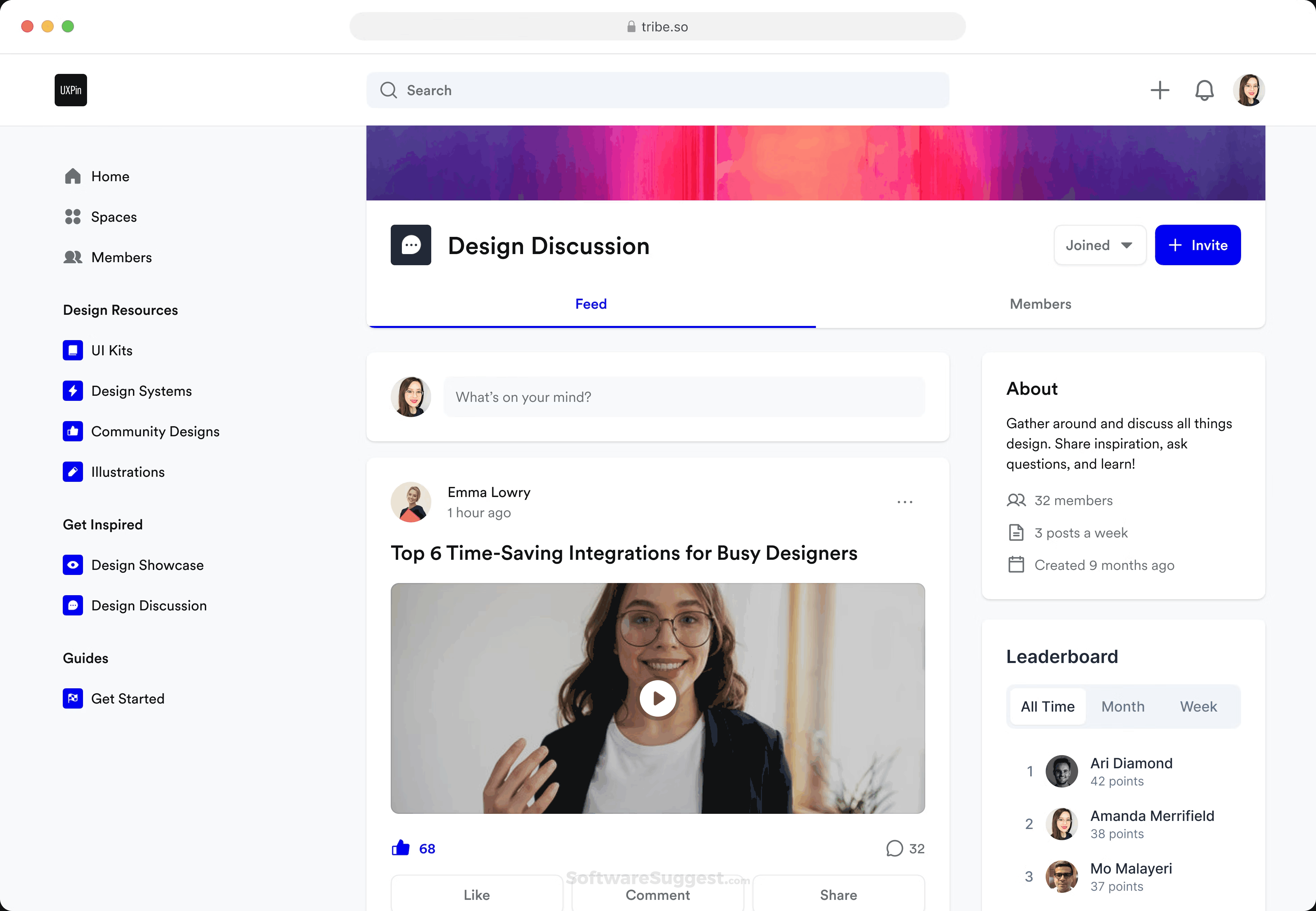This screenshot has width=1316, height=911.
Task: Select the All Time leaderboard filter
Action: tap(1047, 707)
